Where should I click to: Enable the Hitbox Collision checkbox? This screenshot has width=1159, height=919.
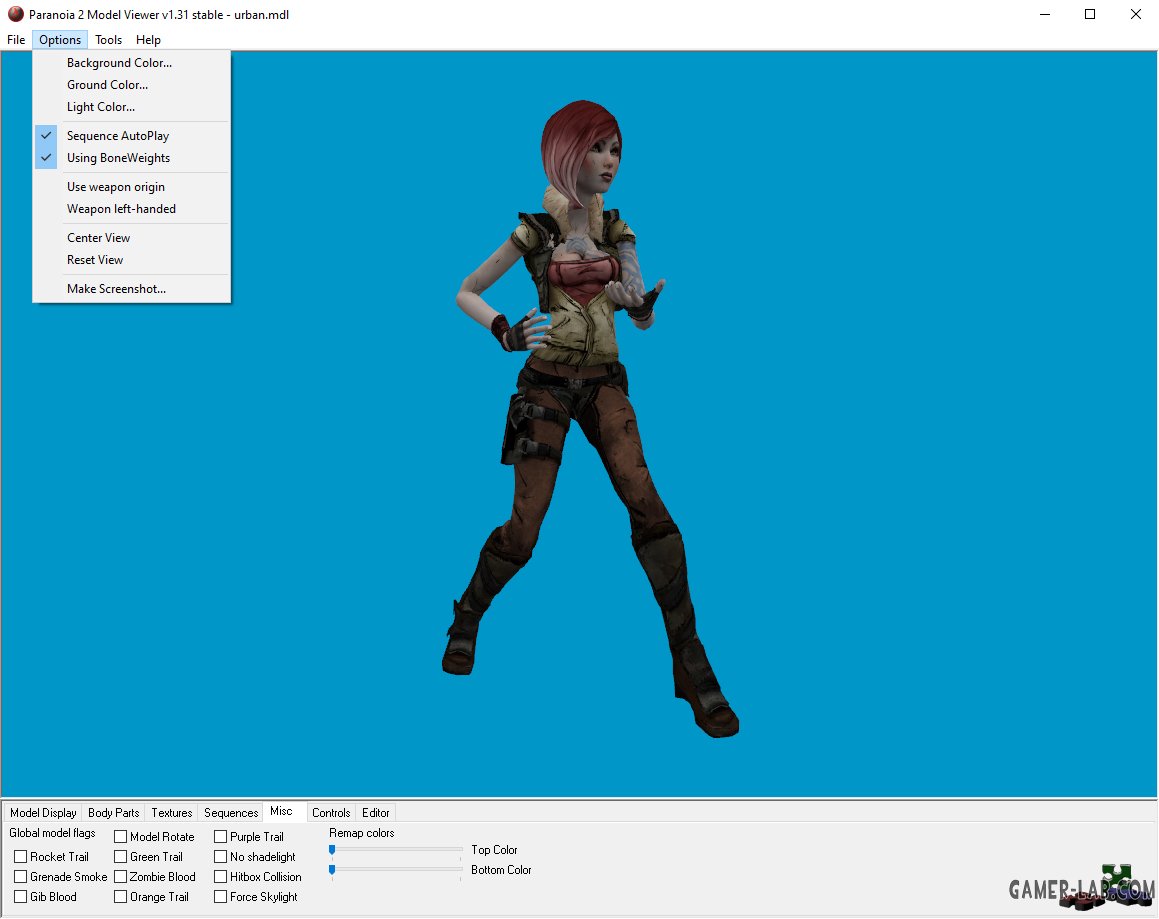pos(220,877)
